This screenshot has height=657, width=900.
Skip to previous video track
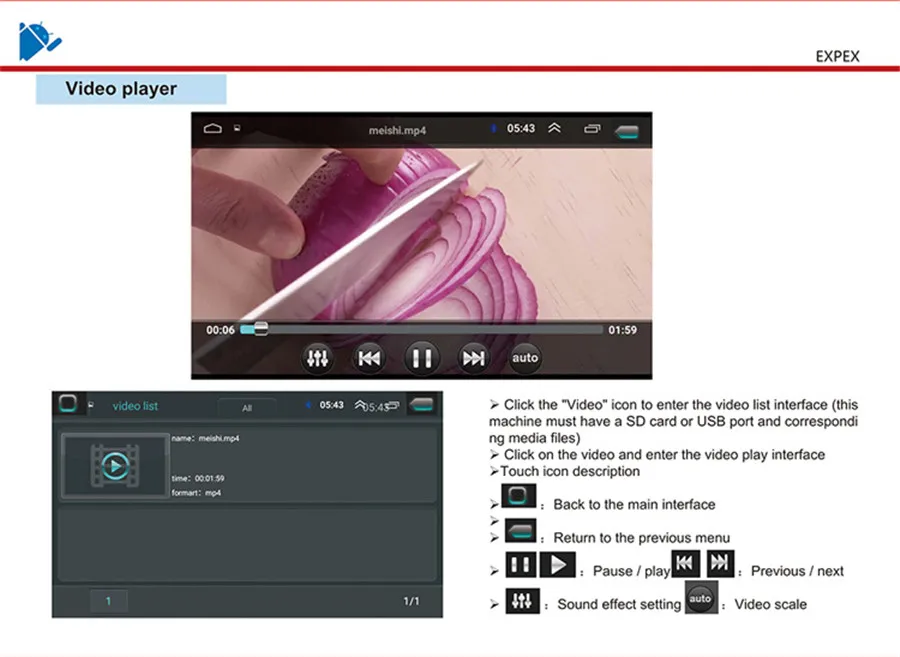[368, 358]
